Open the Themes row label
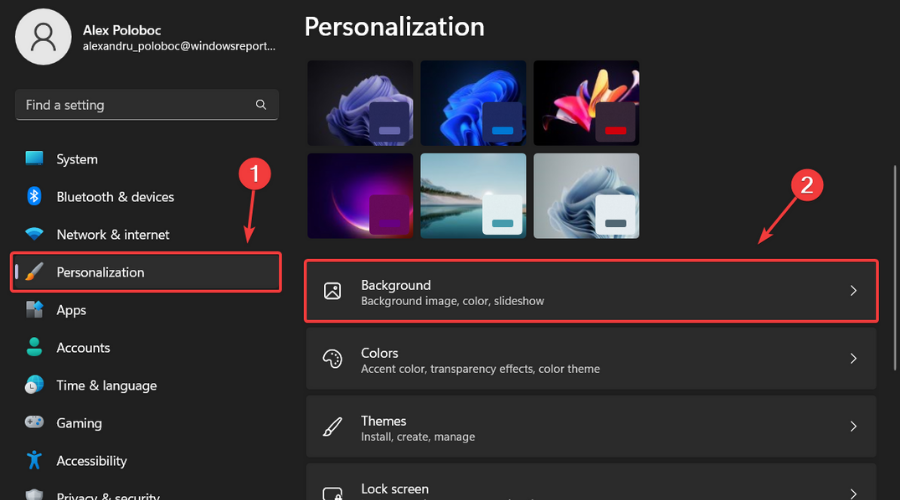The width and height of the screenshot is (900, 500). tap(384, 421)
